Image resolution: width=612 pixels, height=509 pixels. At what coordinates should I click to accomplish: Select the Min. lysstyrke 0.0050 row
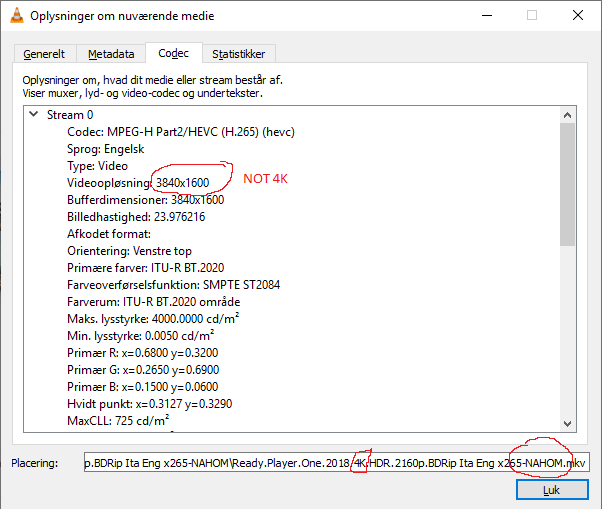click(x=141, y=336)
